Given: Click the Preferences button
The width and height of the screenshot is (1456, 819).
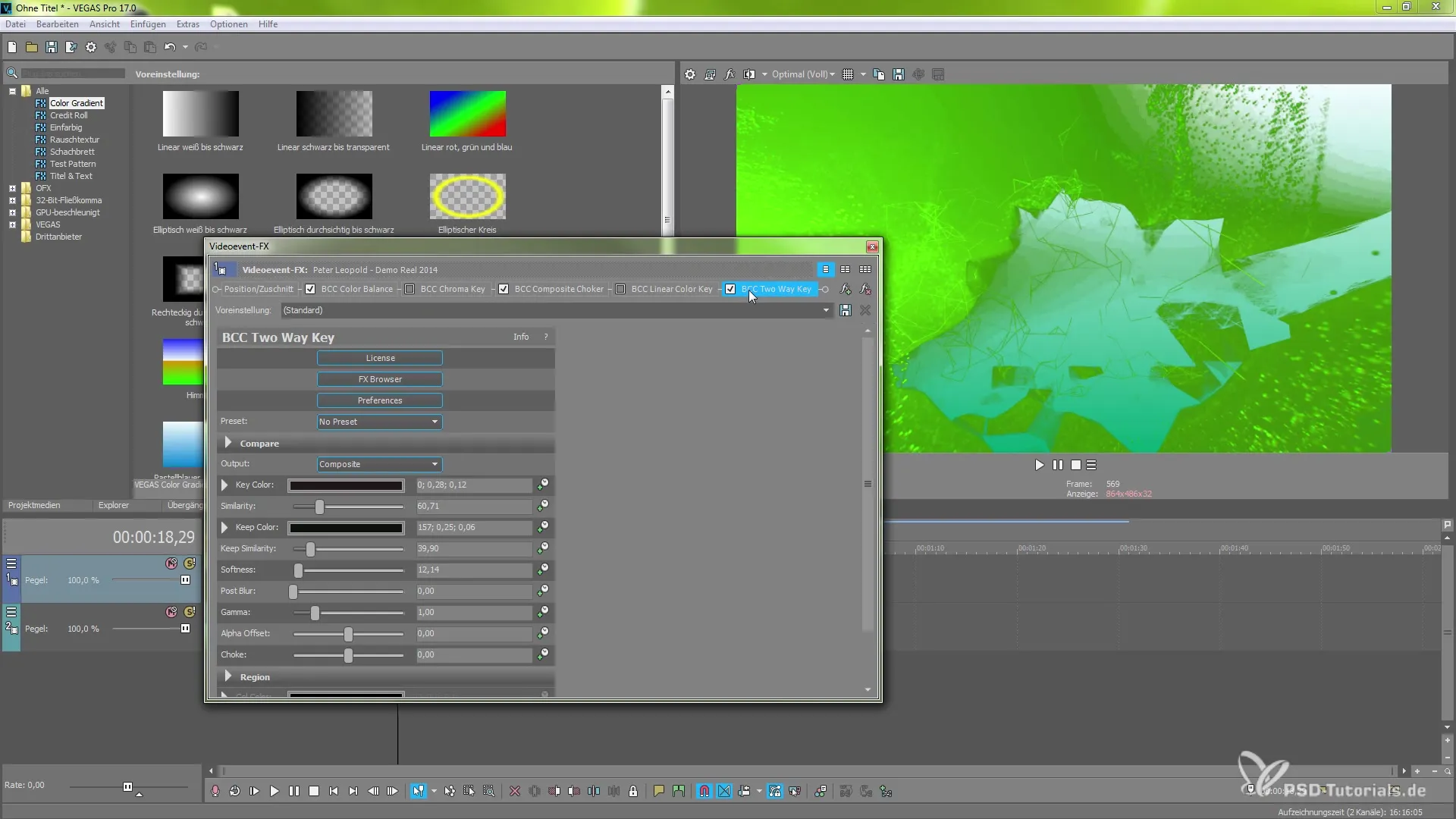Looking at the screenshot, I should click(380, 400).
